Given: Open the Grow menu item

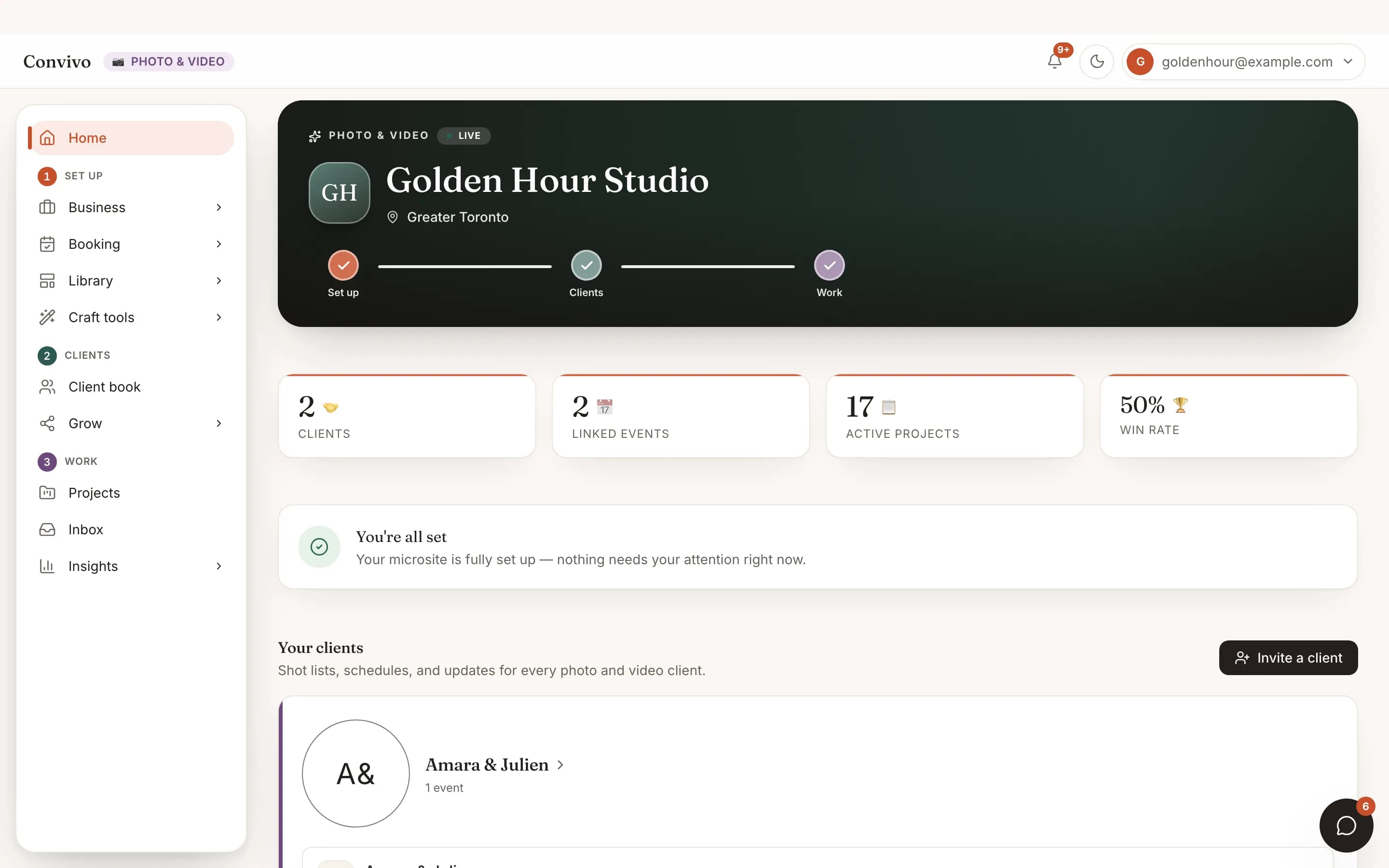Looking at the screenshot, I should pyautogui.click(x=132, y=424).
